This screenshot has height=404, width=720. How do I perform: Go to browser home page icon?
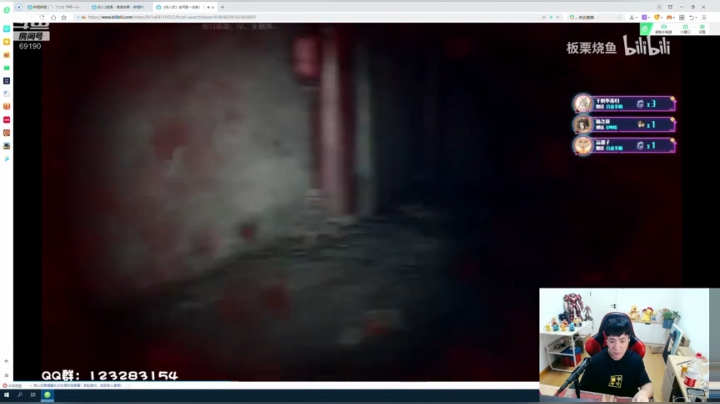[53, 17]
